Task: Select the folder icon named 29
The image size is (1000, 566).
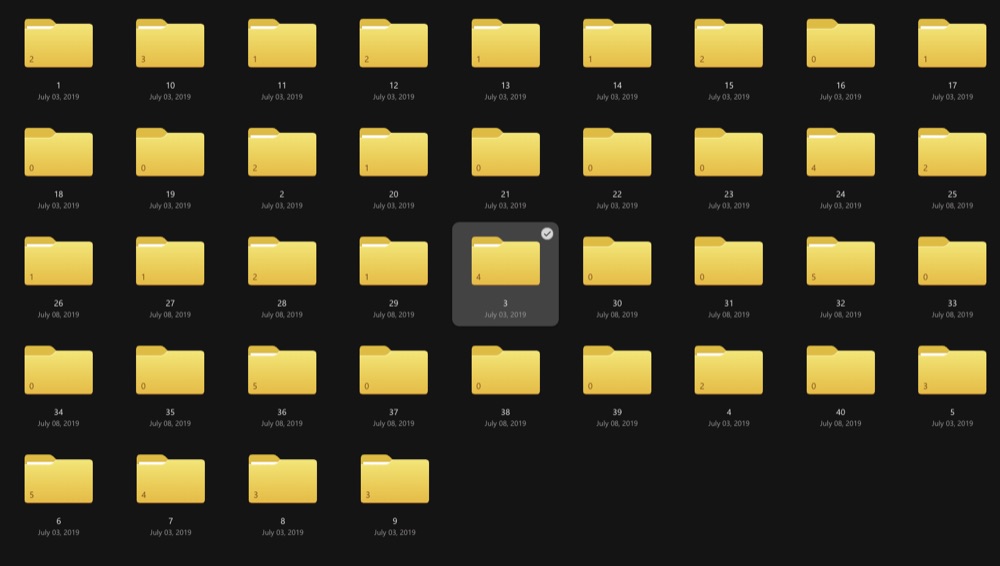Action: [x=393, y=262]
